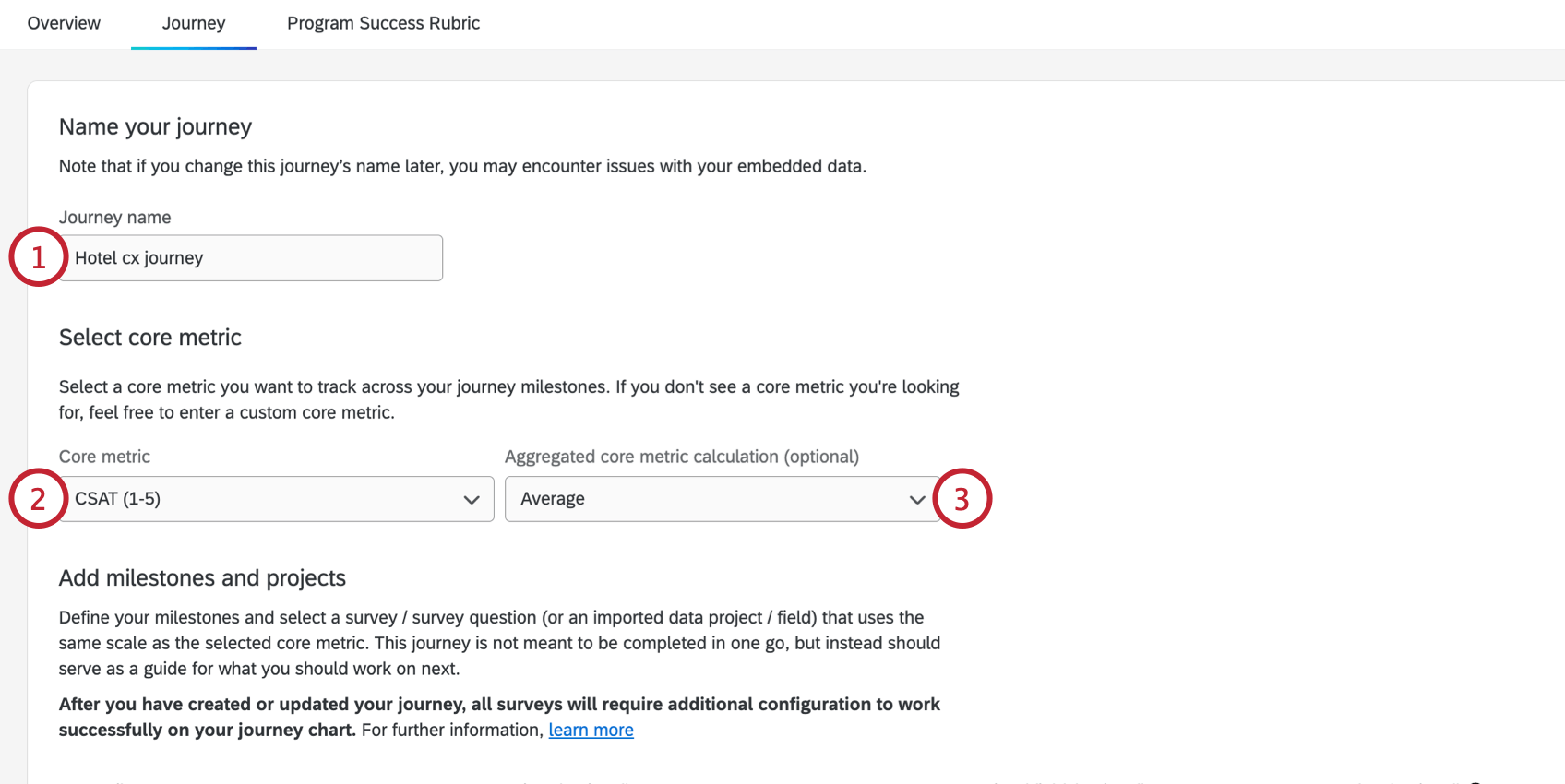The image size is (1565, 784).
Task: Click the Add milestones and projects heading
Action: (x=202, y=578)
